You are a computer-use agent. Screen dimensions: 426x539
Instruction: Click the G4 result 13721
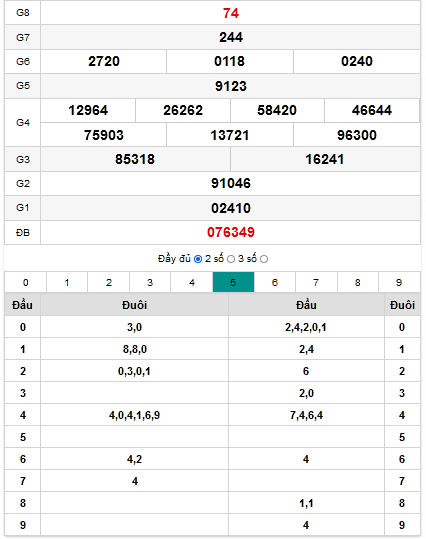coord(229,135)
